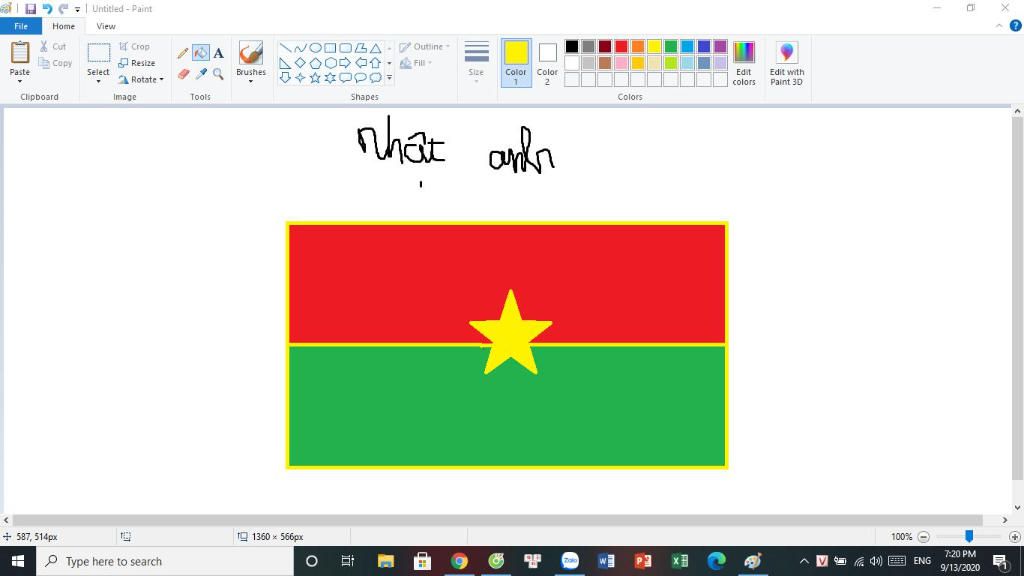Select the Magnifier tool
The height and width of the screenshot is (576, 1024).
(218, 74)
